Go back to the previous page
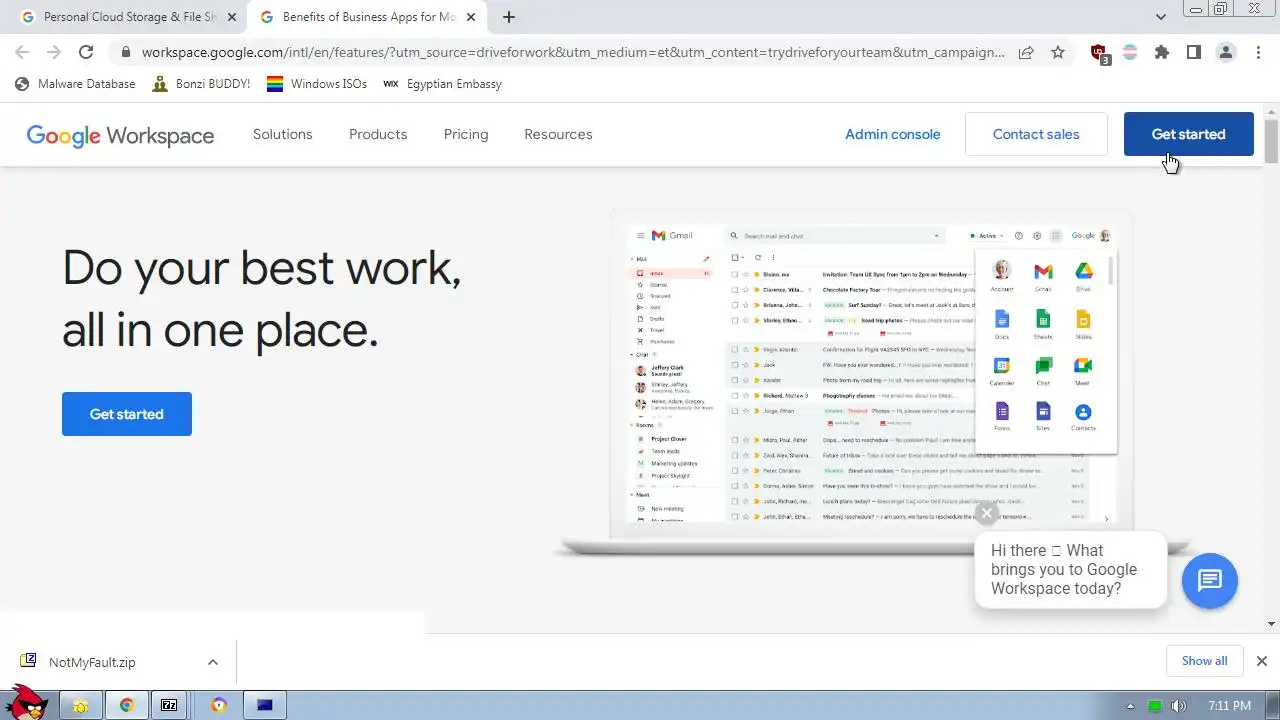The image size is (1280, 720). pyautogui.click(x=22, y=52)
